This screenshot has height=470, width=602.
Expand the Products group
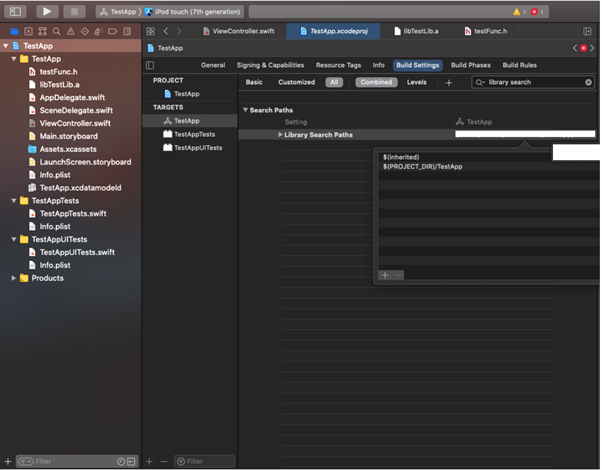(14, 278)
